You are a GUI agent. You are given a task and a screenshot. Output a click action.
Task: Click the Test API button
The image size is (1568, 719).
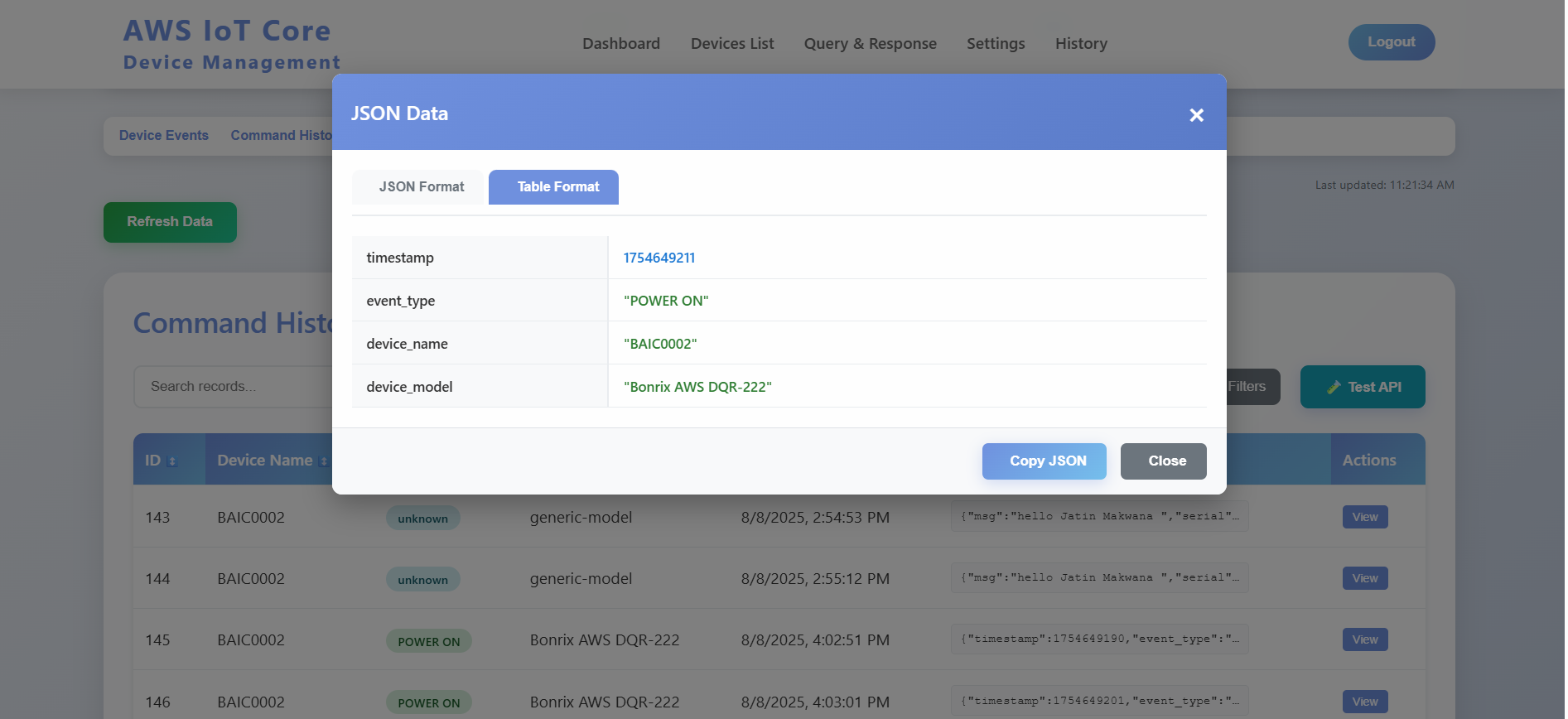click(1362, 387)
